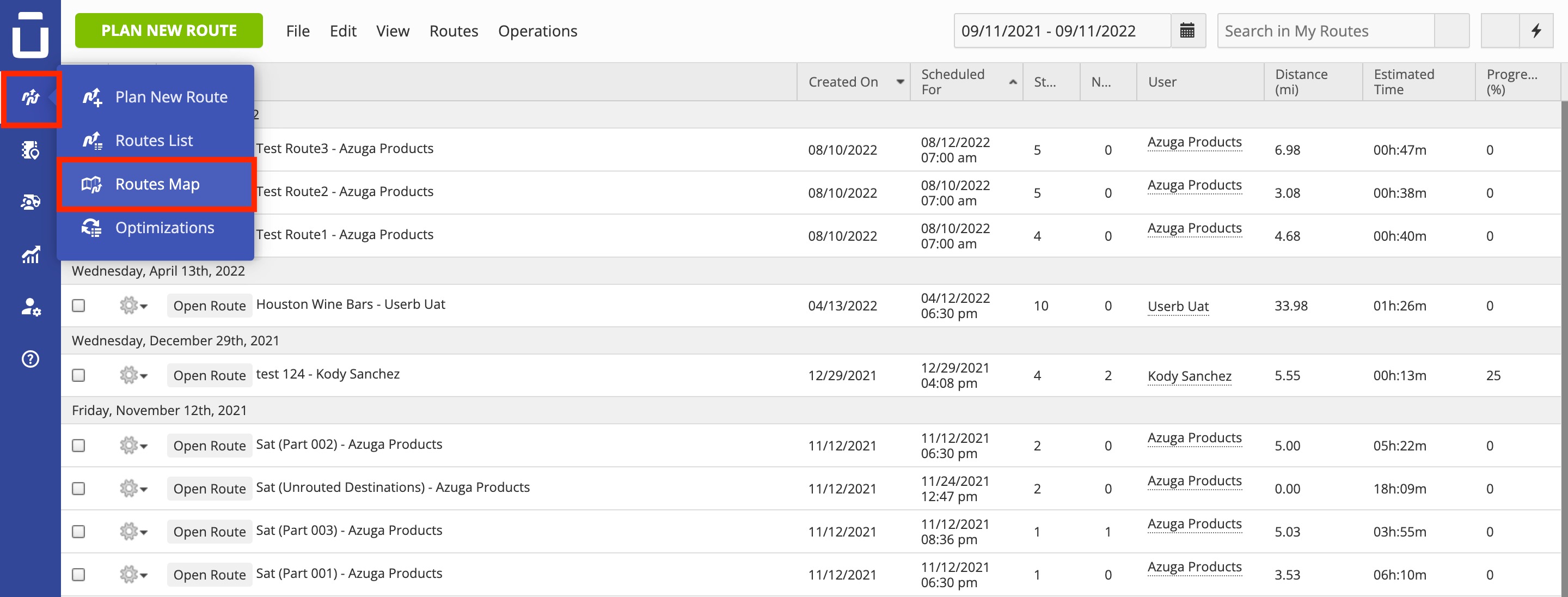This screenshot has width=1568, height=597.
Task: Check the Houston Wine Bars route checkbox
Action: [78, 306]
